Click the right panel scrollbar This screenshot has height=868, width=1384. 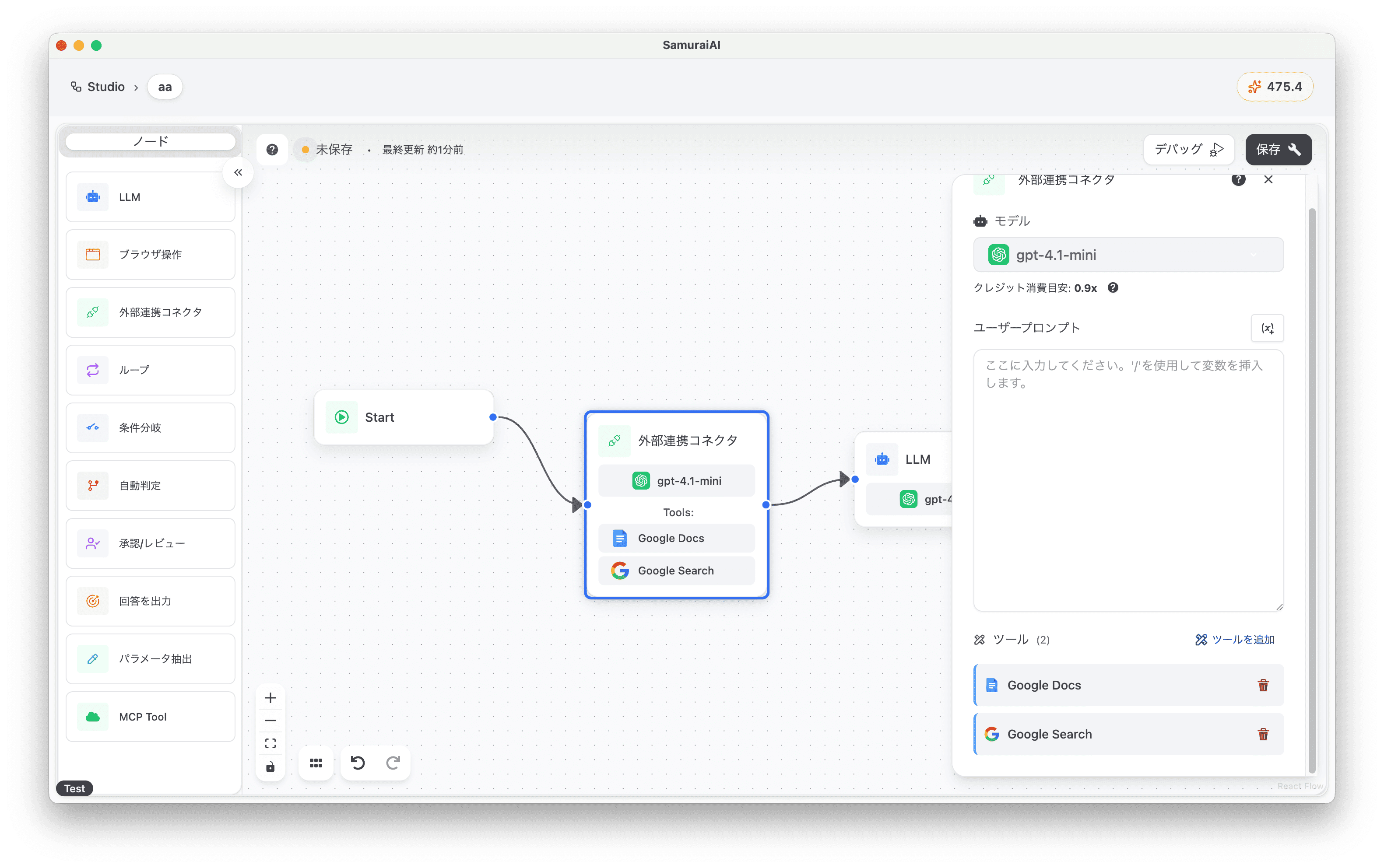coord(1312,488)
